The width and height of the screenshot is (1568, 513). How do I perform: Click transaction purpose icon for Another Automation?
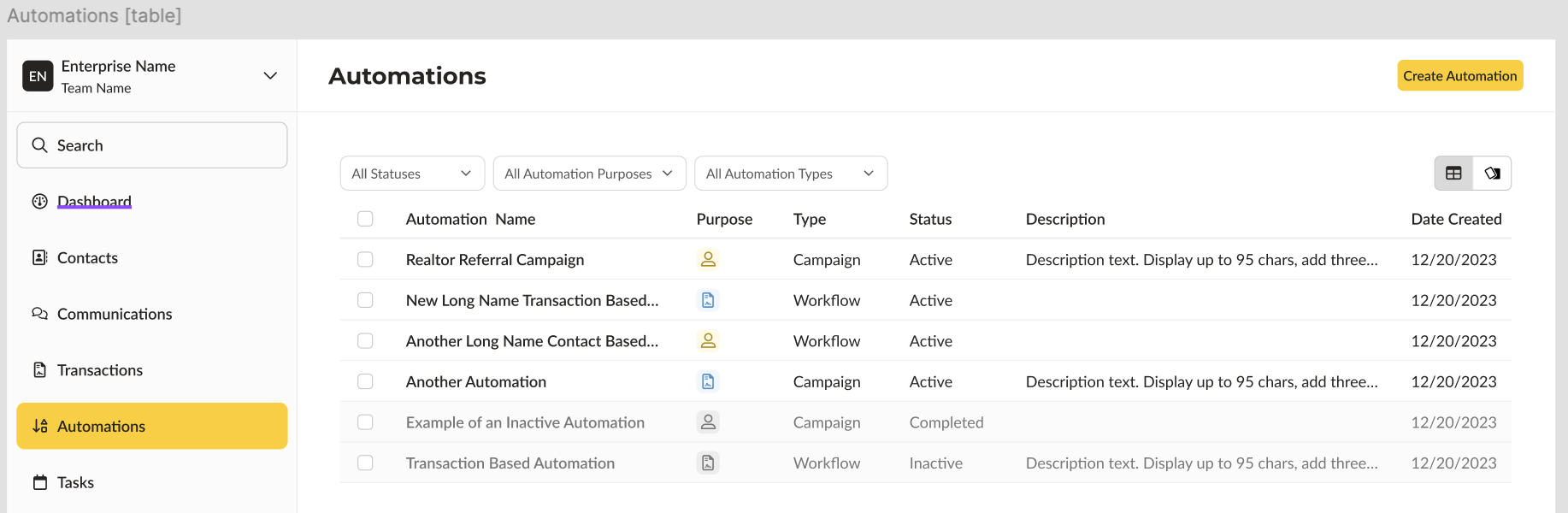click(708, 381)
